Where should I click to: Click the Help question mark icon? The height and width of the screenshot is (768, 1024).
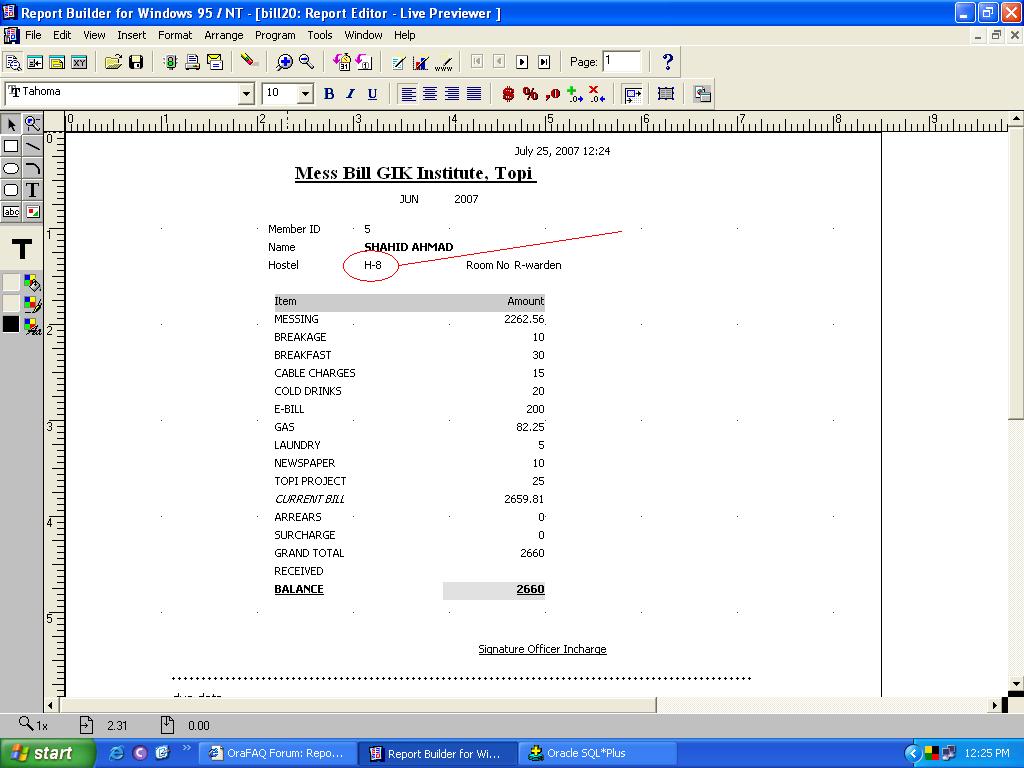[668, 62]
